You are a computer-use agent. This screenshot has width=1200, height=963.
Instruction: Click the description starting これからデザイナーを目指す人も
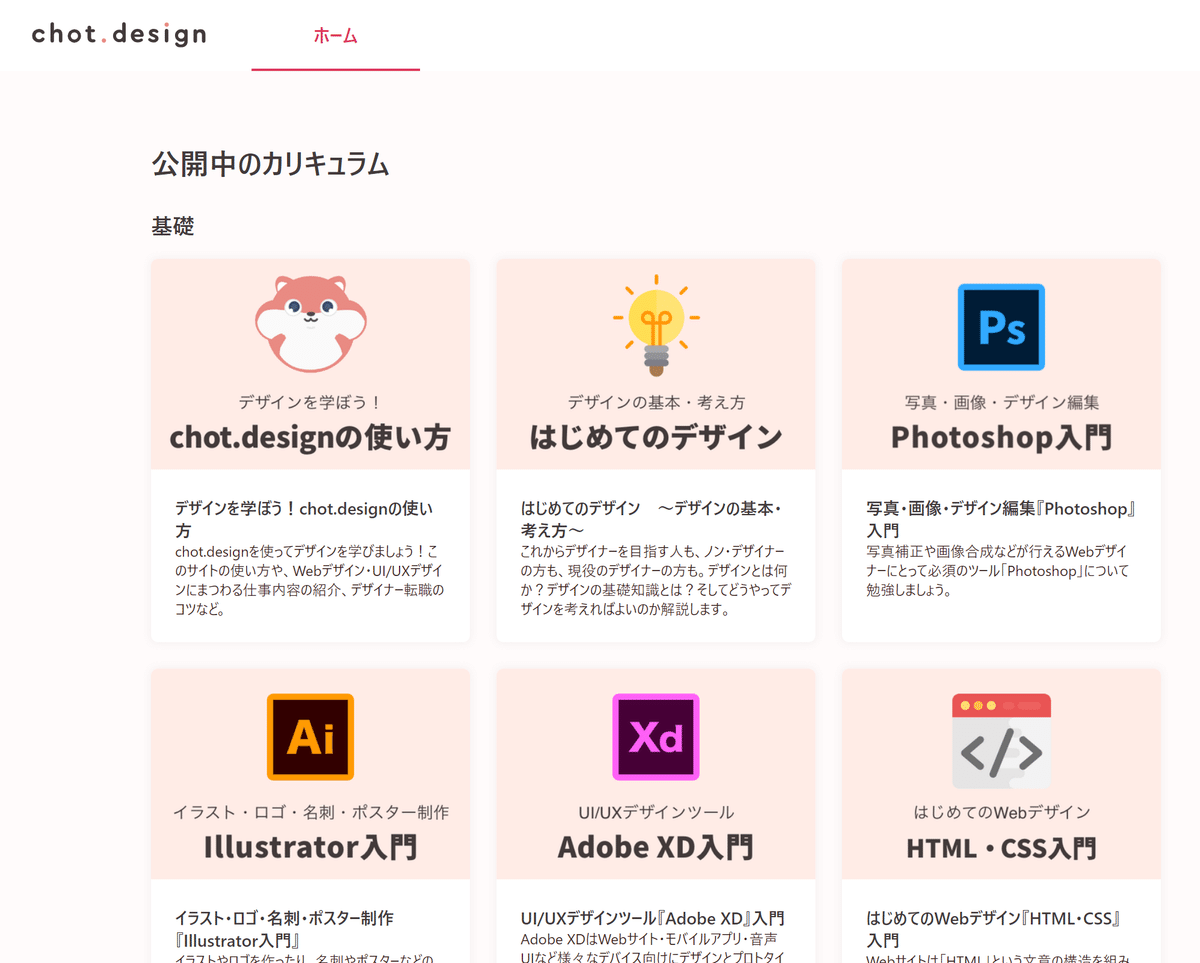pyautogui.click(x=656, y=580)
